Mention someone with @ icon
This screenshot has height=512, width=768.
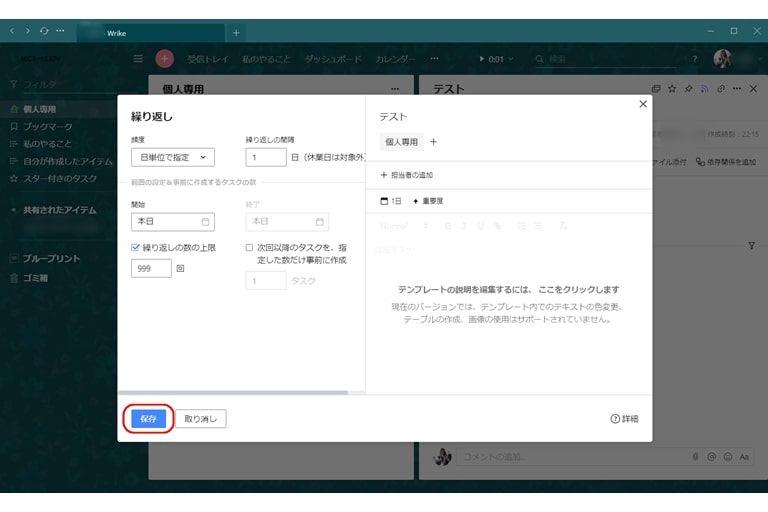[712, 457]
